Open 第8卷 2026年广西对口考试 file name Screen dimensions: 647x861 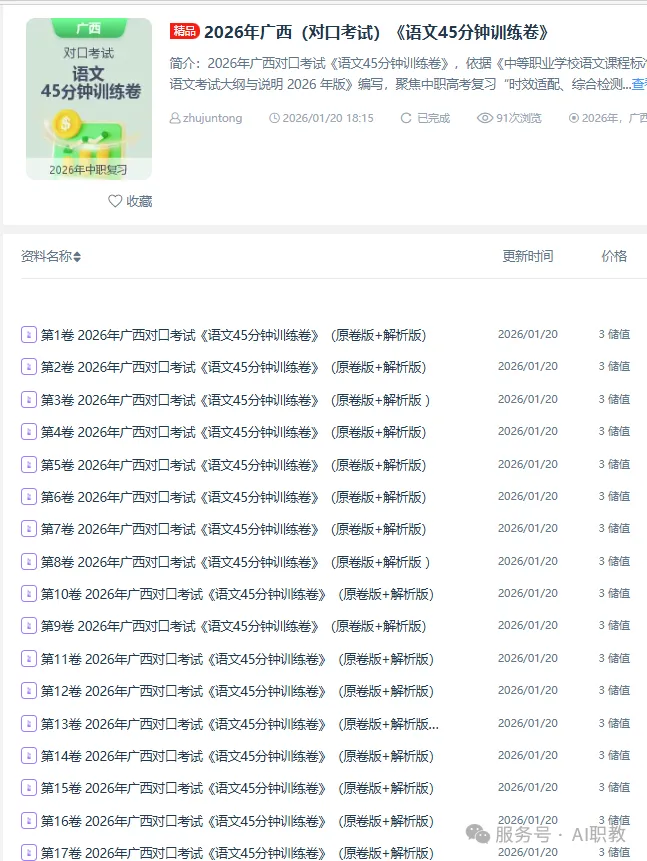pos(236,562)
